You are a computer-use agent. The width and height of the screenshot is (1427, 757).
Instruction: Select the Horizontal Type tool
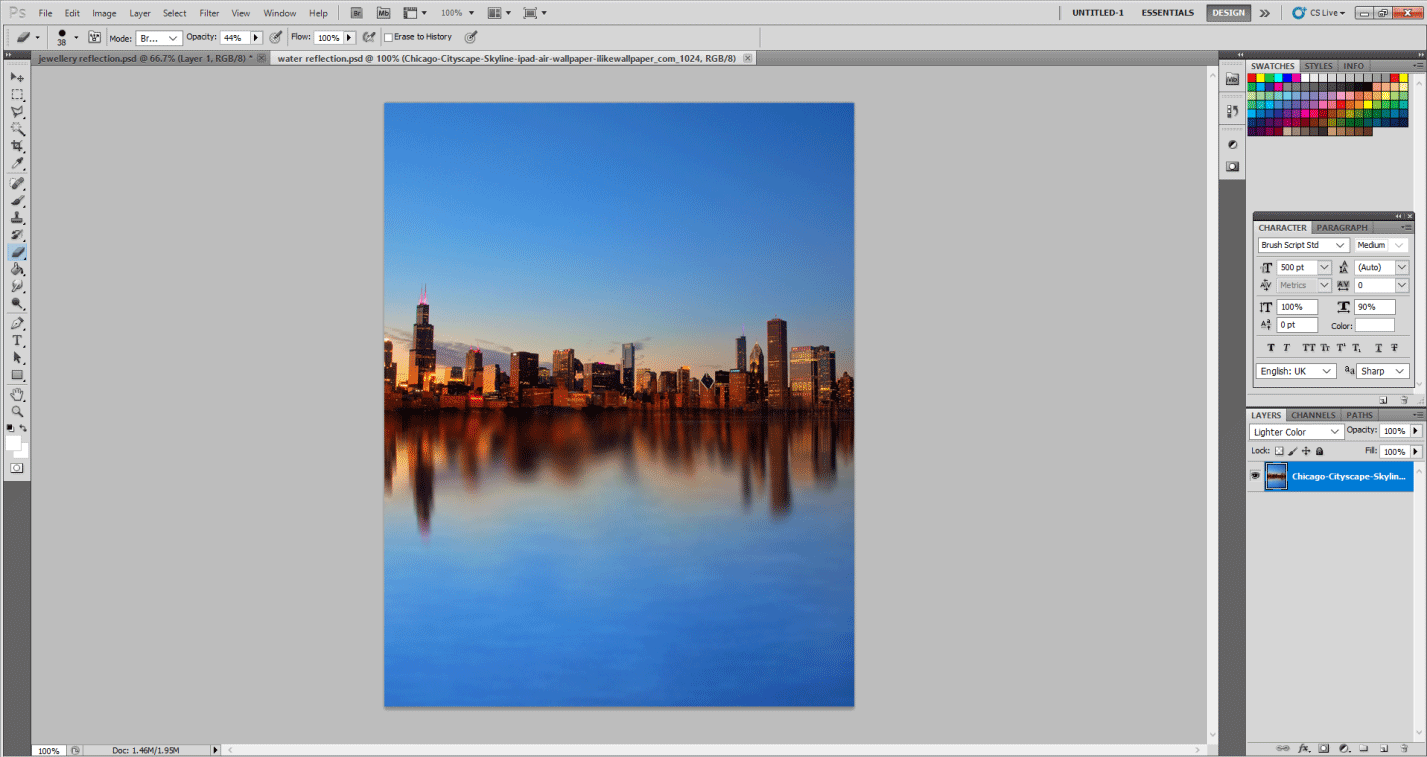click(x=17, y=341)
